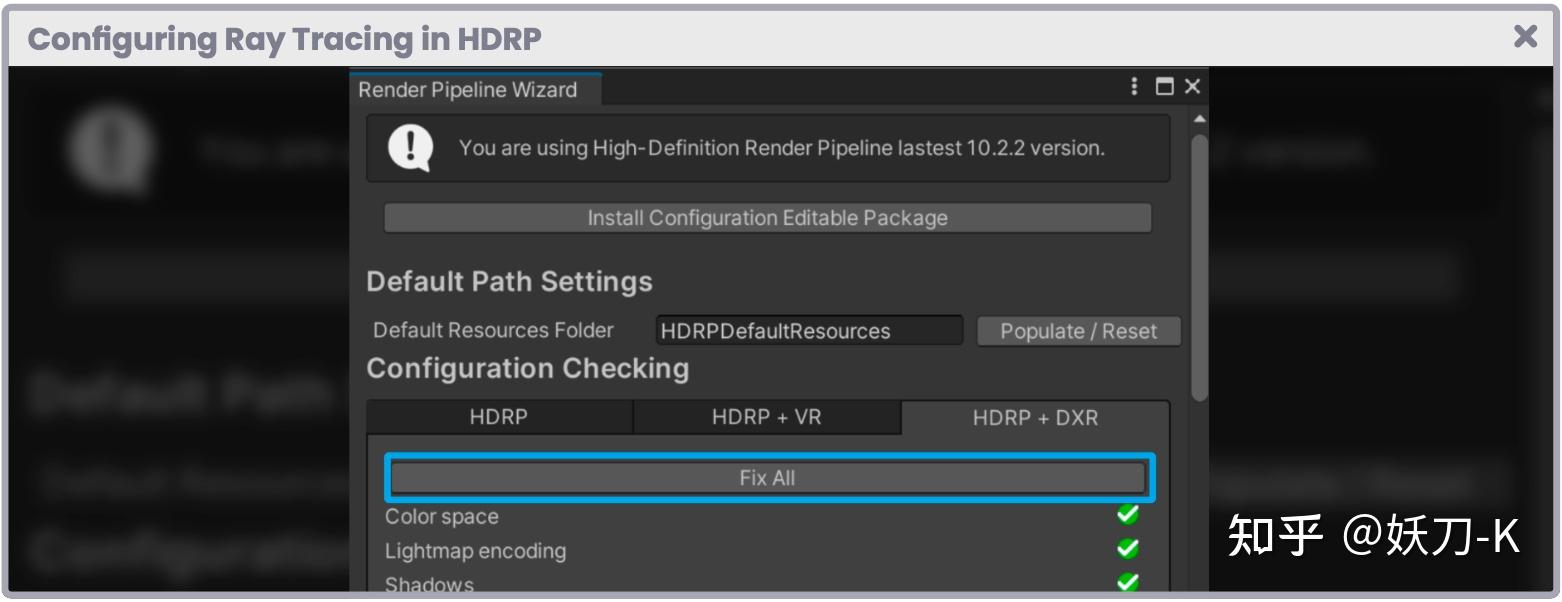Image resolution: width=1562 pixels, height=602 pixels.
Task: Click inside the HDRPDefaultResources field
Action: (808, 329)
